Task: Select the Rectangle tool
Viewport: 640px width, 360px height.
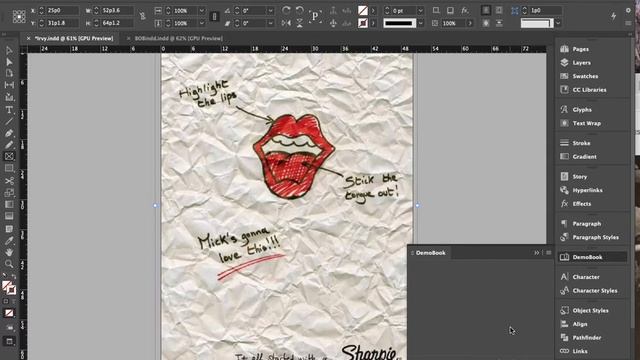Action: [9, 168]
